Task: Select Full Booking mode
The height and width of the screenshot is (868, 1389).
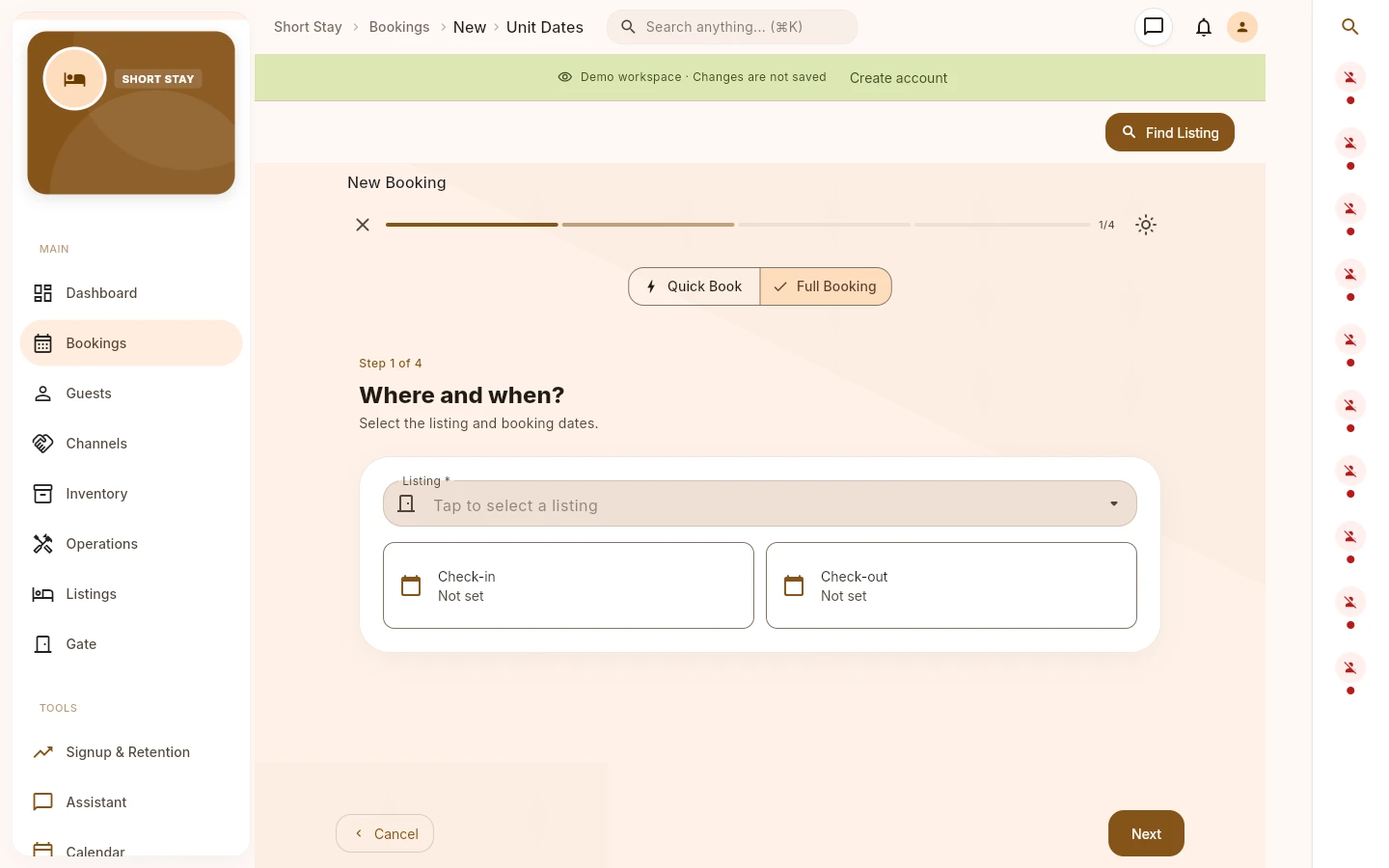Action: click(826, 286)
